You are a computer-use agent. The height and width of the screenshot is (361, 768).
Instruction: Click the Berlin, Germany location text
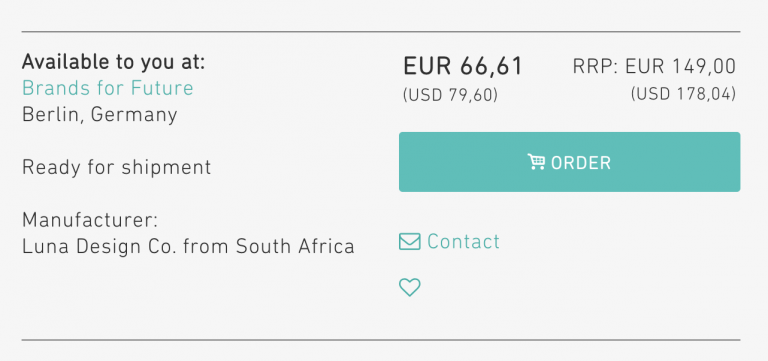[99, 115]
